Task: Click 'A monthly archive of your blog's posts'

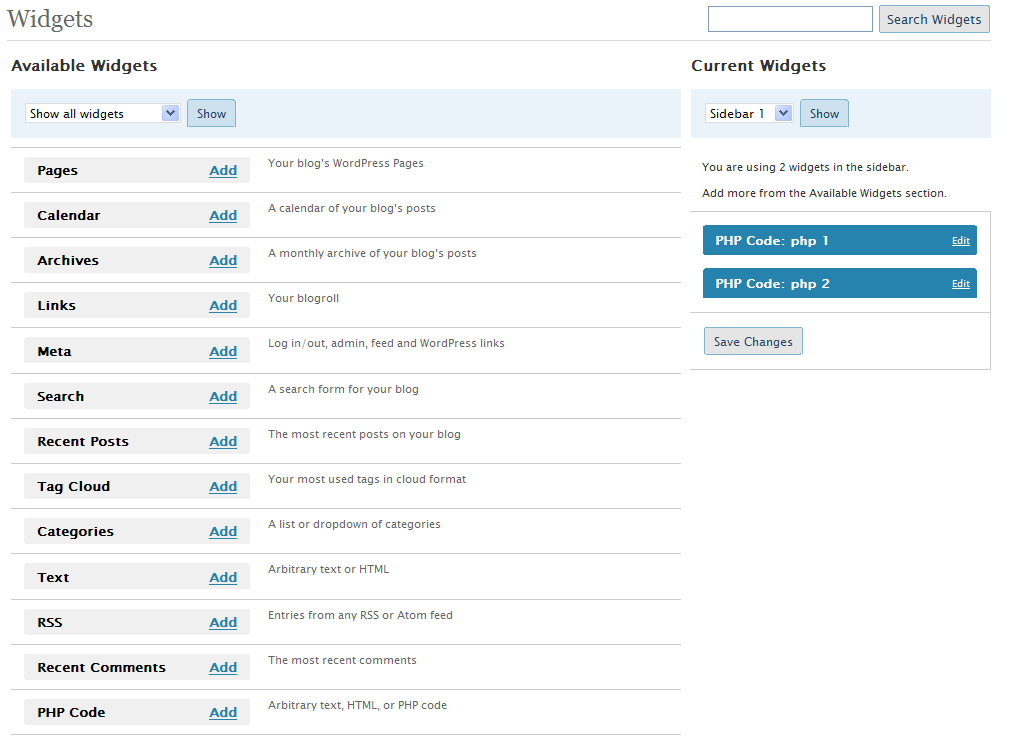Action: (372, 254)
